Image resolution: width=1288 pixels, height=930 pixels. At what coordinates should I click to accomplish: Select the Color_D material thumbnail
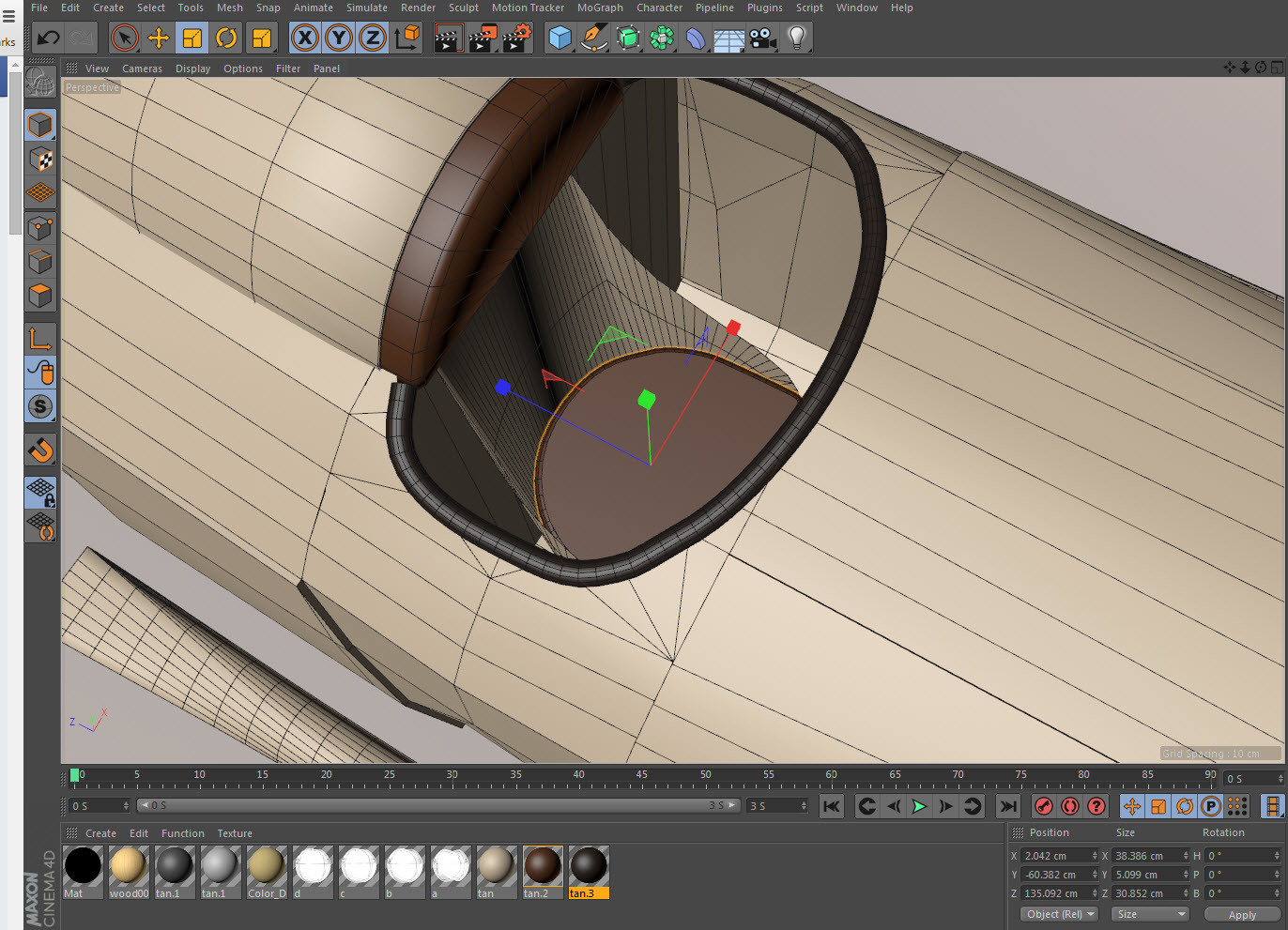267,873
